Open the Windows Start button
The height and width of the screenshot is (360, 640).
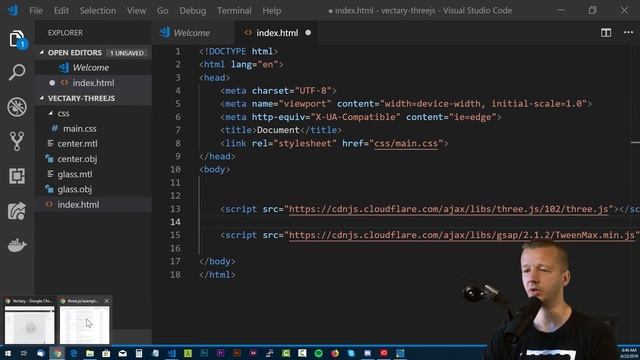coord(8,353)
